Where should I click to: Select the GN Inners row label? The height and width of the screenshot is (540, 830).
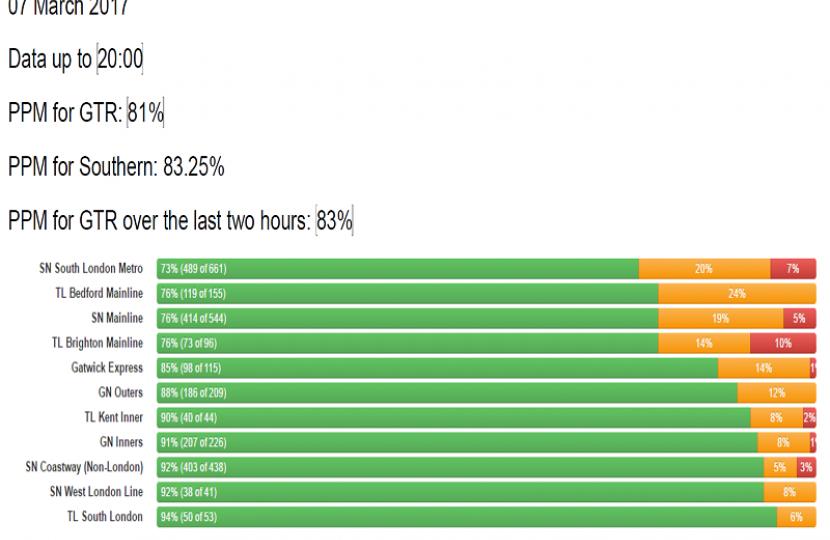coord(121,442)
